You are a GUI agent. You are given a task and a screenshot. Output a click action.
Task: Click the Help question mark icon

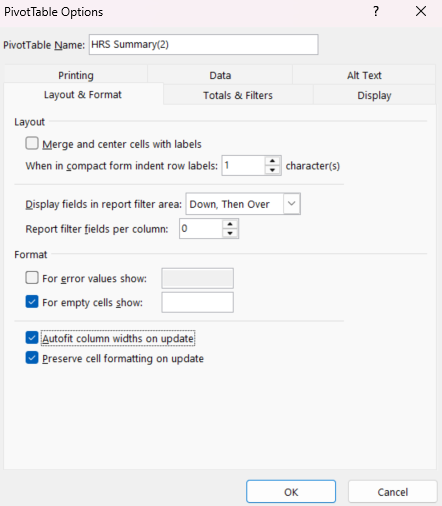coord(376,11)
